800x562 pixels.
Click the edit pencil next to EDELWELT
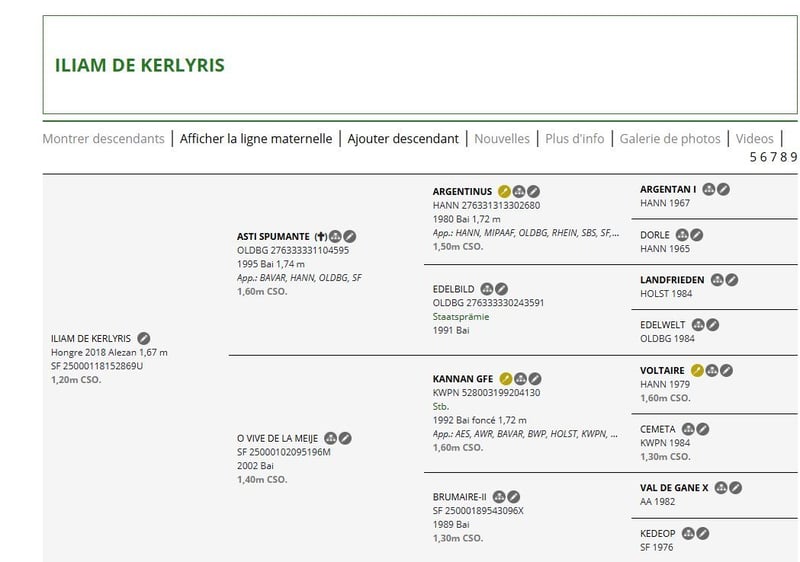click(713, 325)
